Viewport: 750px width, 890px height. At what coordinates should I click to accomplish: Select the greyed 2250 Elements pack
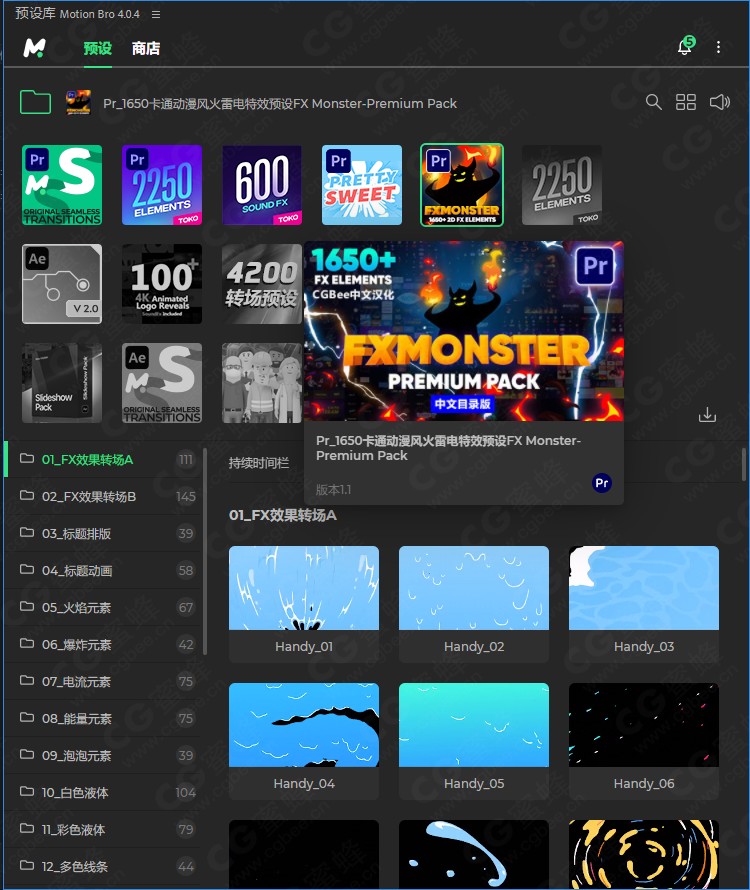coord(562,185)
